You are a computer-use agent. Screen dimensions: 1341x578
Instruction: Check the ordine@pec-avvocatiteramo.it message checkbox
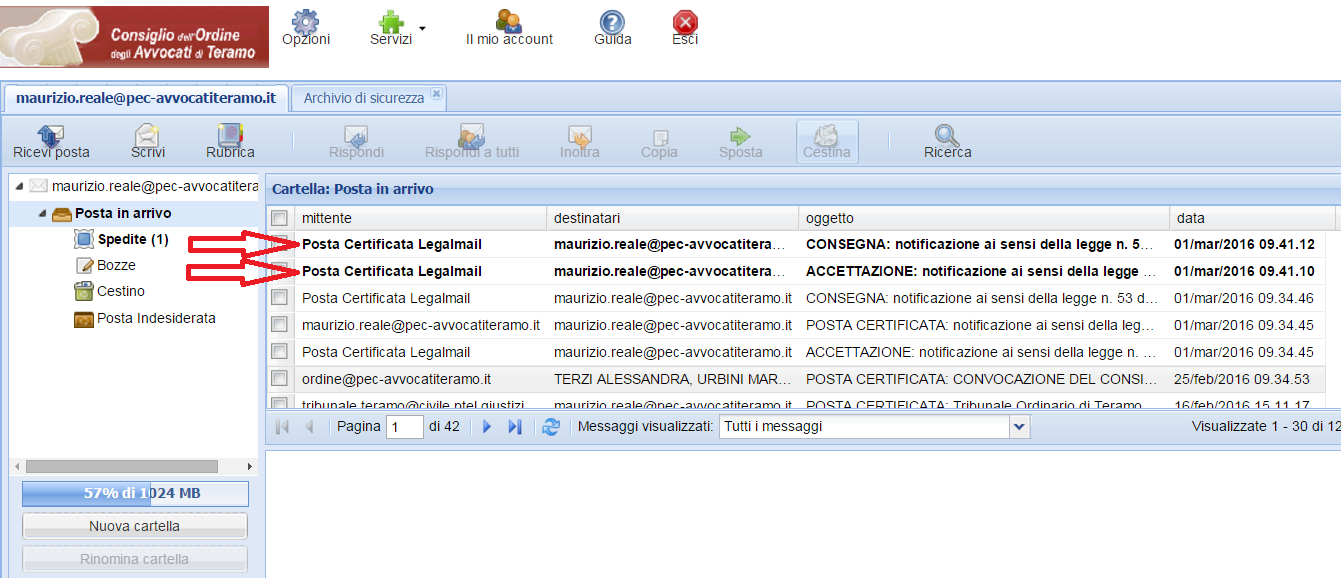pyautogui.click(x=280, y=379)
